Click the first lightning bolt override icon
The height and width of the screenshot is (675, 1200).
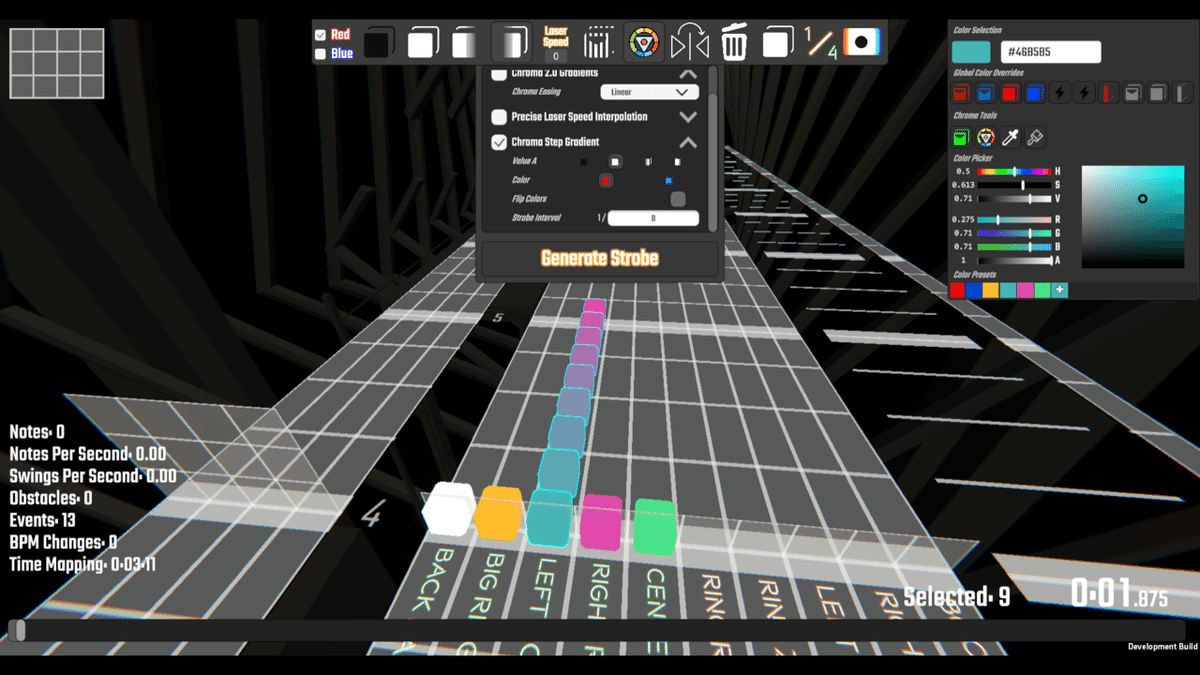1060,93
